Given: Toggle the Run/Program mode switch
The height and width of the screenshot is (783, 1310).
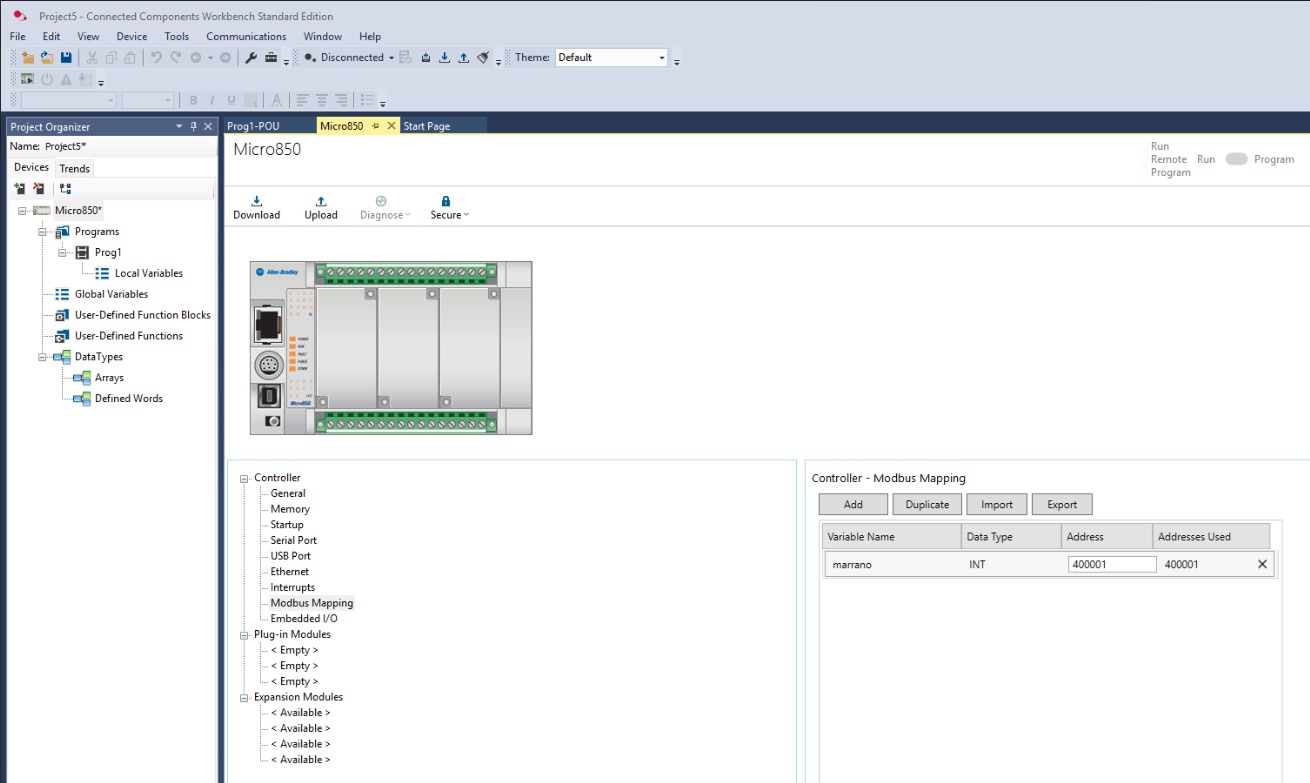Looking at the screenshot, I should click(1236, 158).
